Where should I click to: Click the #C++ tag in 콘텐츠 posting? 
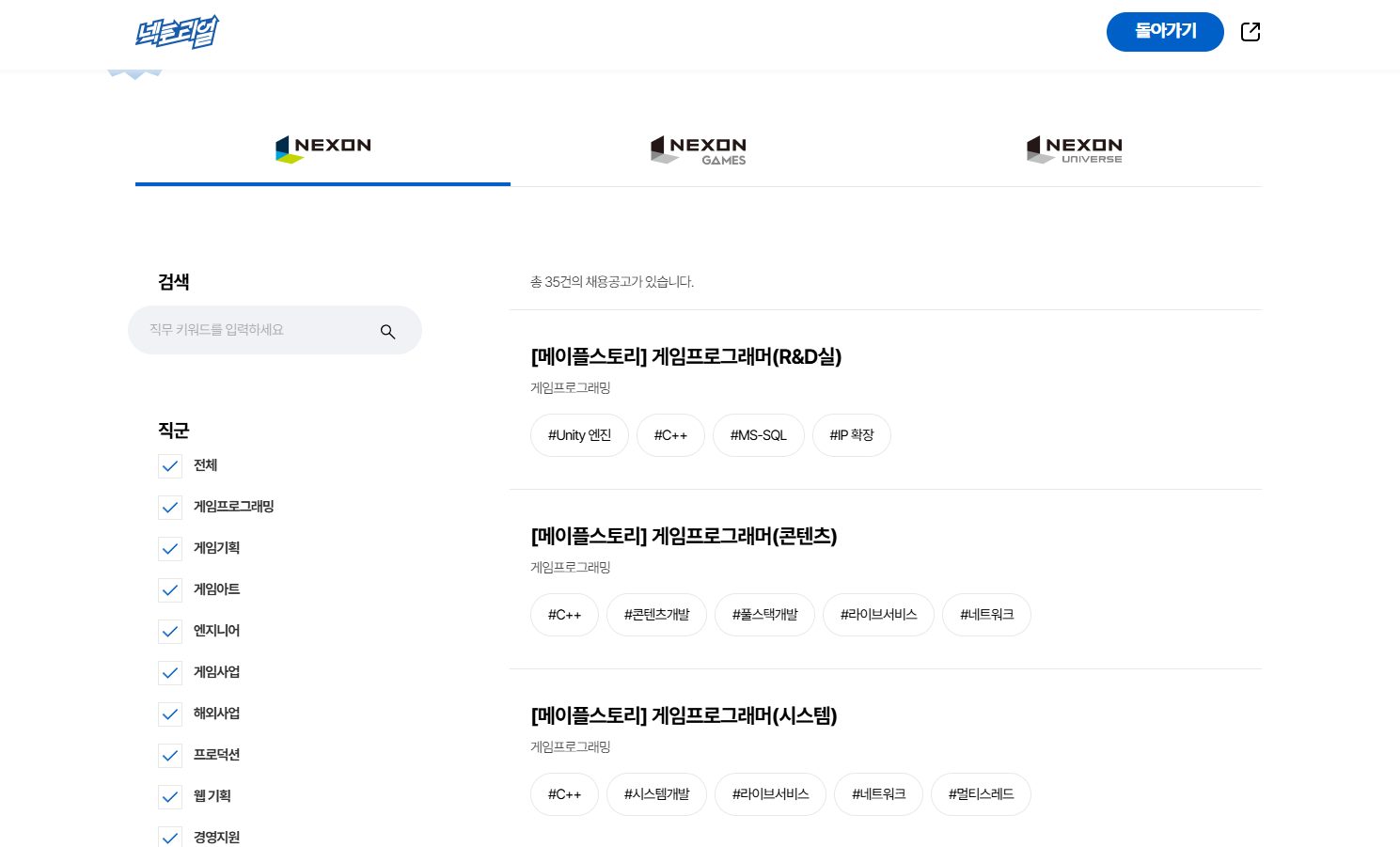point(564,615)
